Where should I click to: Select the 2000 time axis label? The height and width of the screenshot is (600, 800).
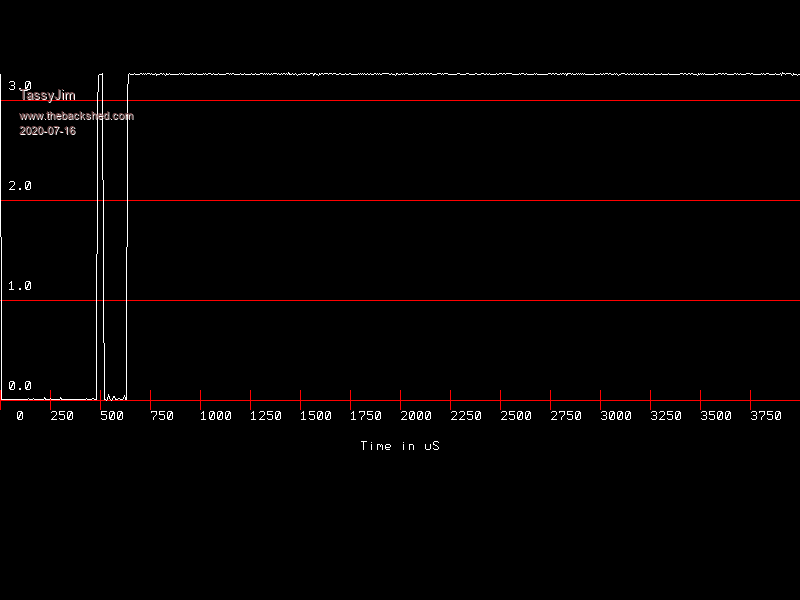pos(415,416)
